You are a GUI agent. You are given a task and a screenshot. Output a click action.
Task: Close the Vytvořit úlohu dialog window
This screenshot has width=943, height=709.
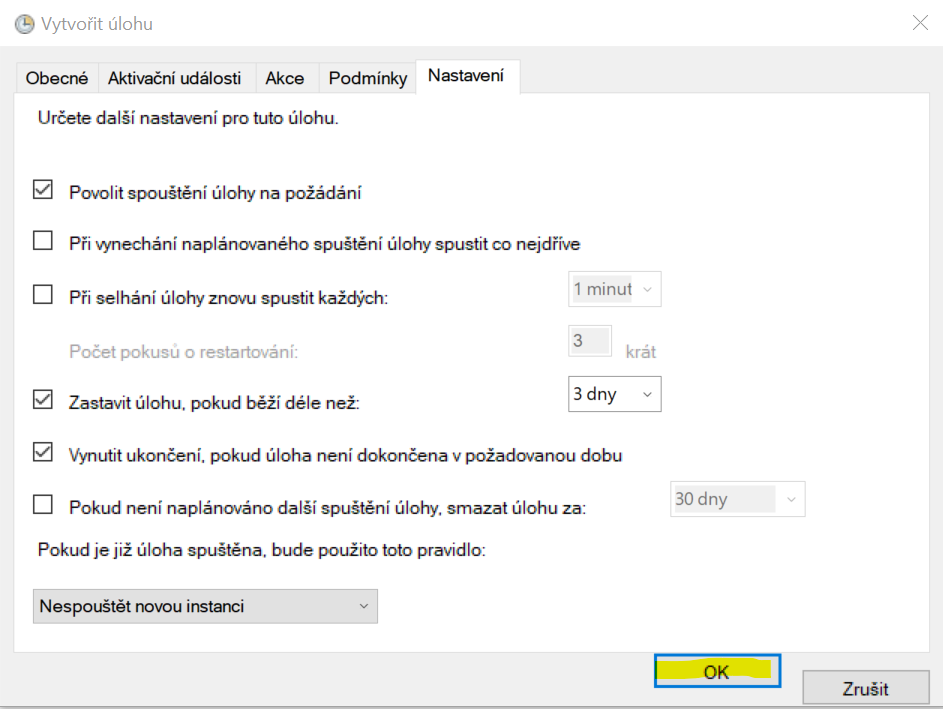click(919, 23)
